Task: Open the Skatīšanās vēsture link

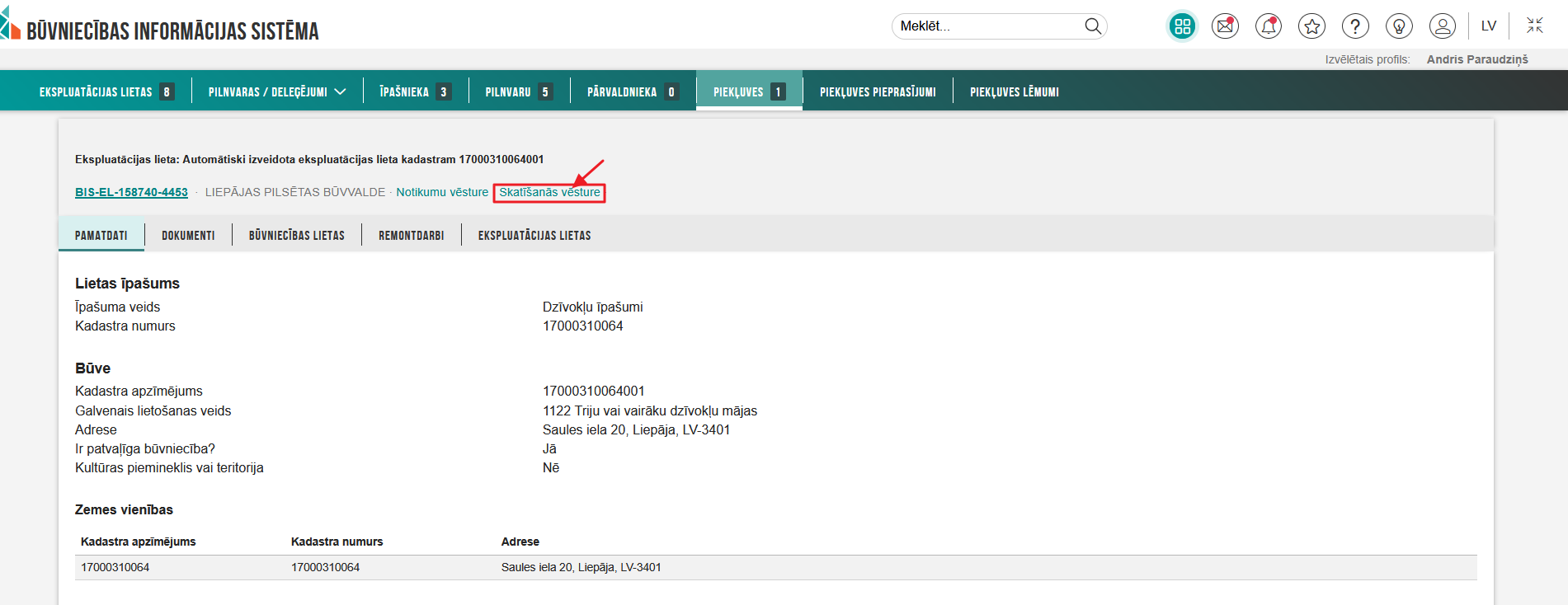Action: click(x=549, y=192)
